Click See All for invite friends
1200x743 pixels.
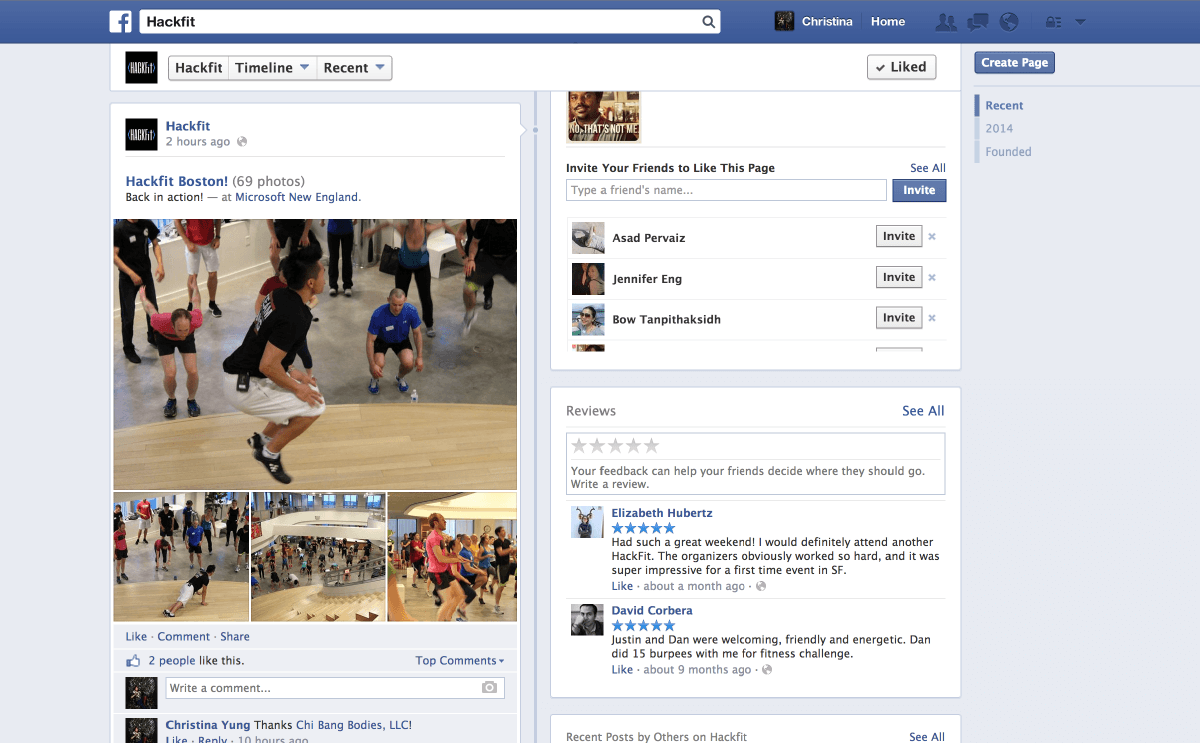[x=927, y=168]
